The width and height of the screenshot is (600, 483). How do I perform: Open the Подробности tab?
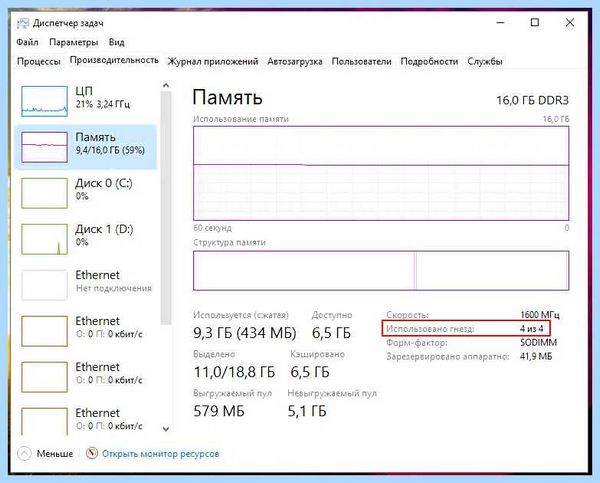[429, 62]
